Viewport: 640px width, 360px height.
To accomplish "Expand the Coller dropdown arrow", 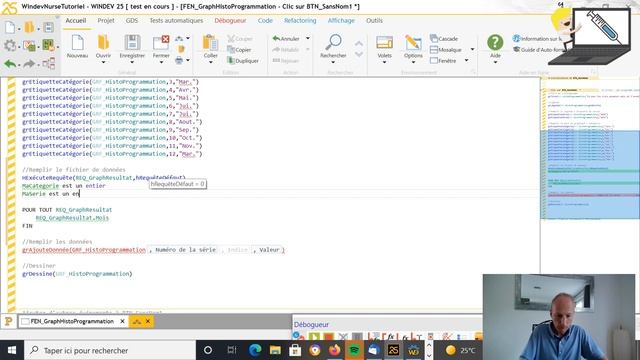I will pyautogui.click(x=211, y=62).
